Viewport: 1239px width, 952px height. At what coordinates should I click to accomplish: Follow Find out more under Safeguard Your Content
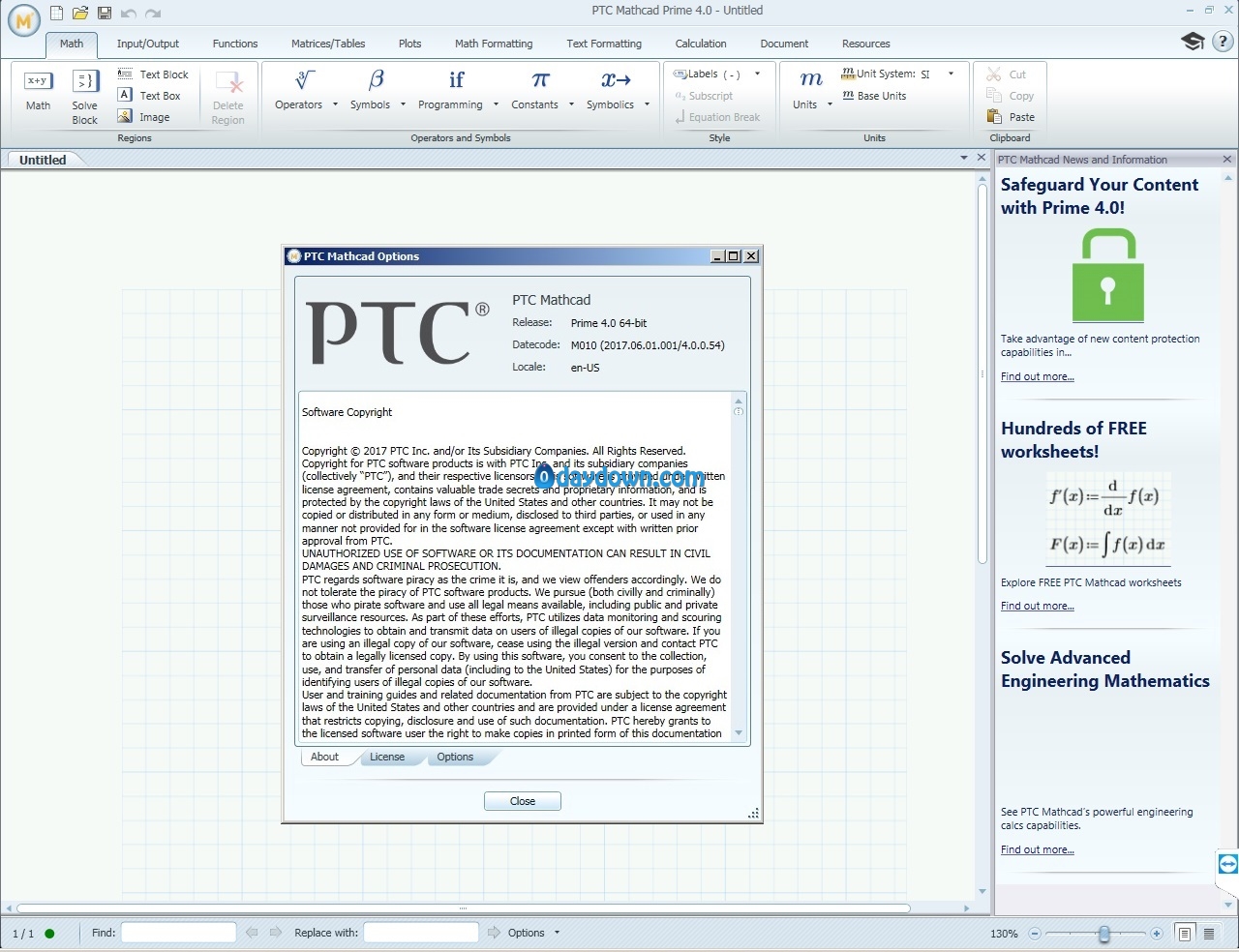click(x=1038, y=376)
